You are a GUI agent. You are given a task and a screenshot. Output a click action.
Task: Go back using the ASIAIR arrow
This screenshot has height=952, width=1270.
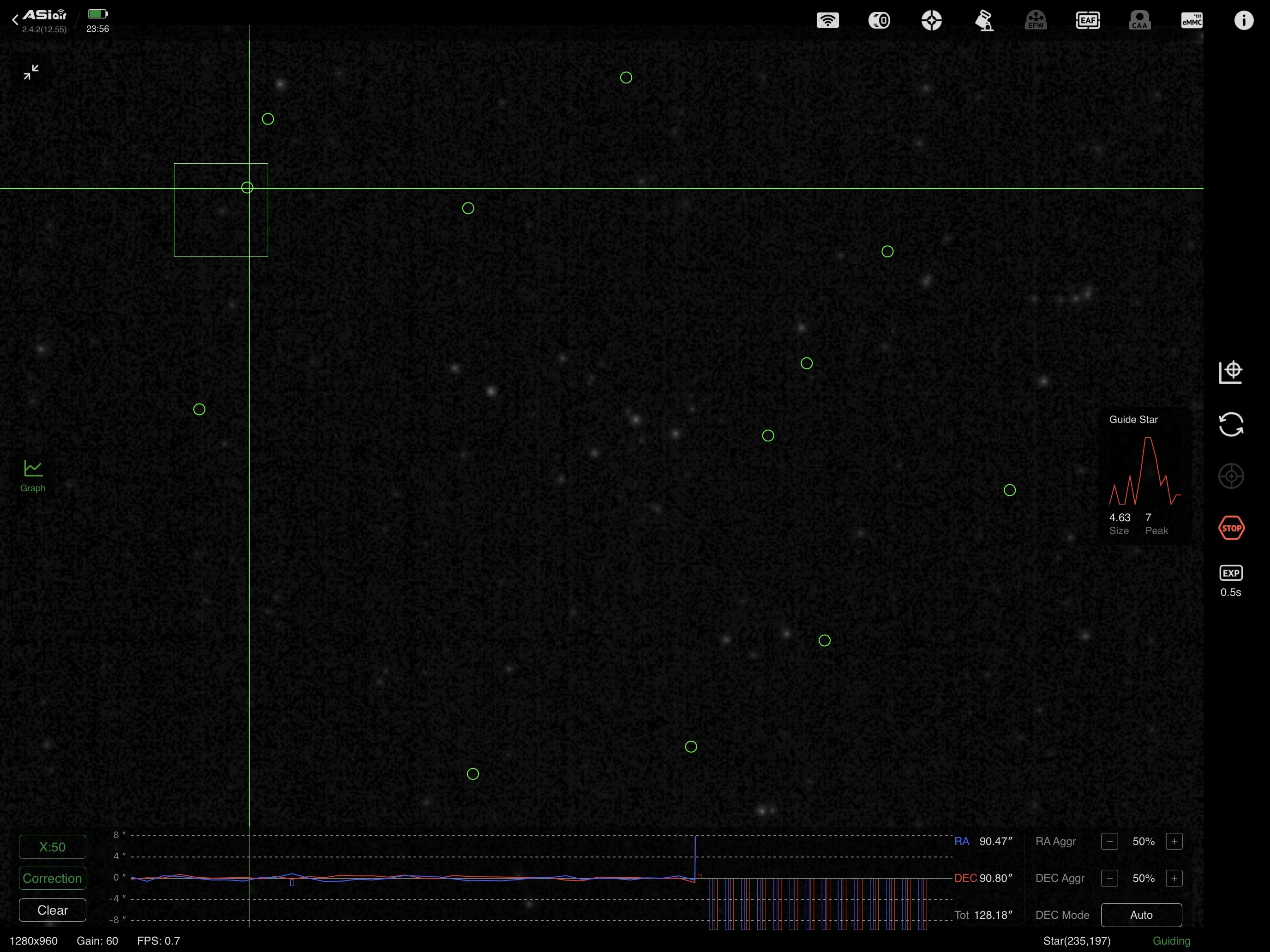click(16, 20)
